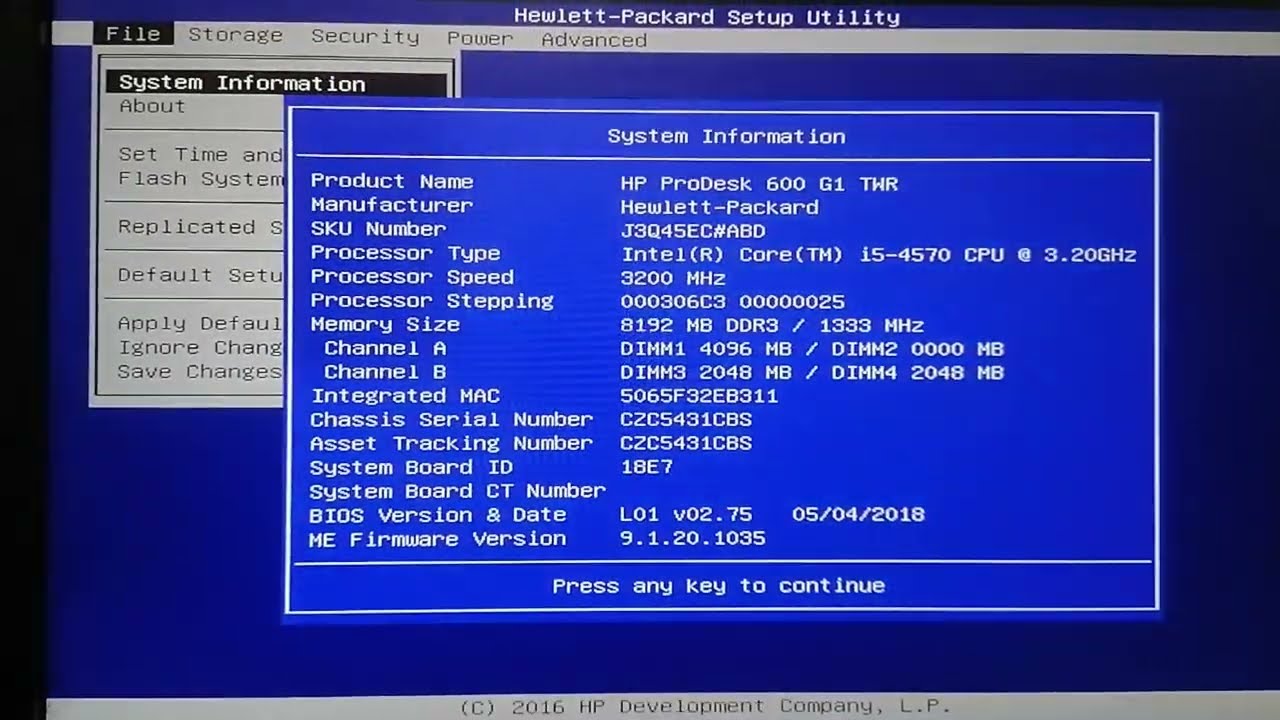
Task: Click Press any key to continue
Action: coord(718,586)
